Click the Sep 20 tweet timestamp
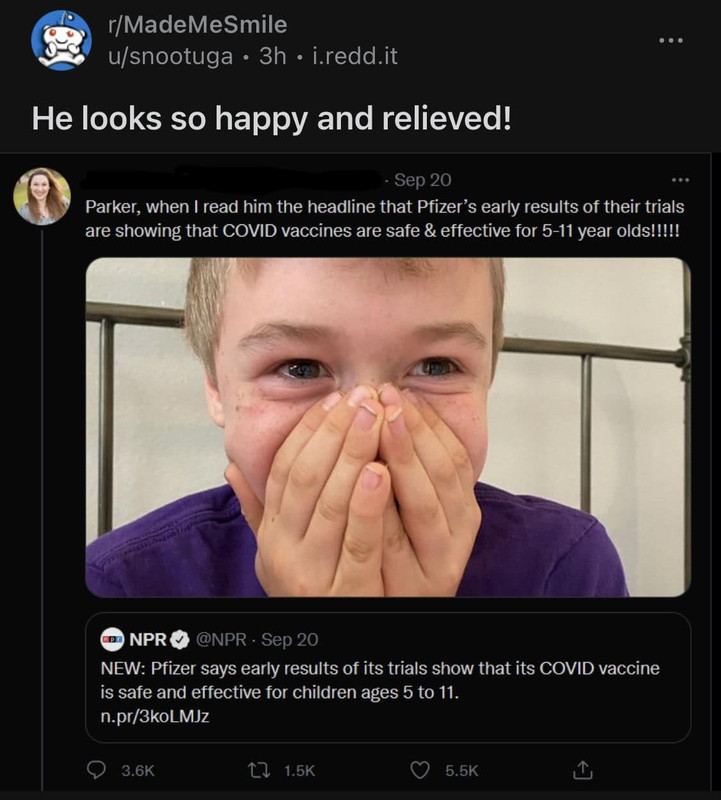Screen dimensions: 721x800 coord(422,180)
